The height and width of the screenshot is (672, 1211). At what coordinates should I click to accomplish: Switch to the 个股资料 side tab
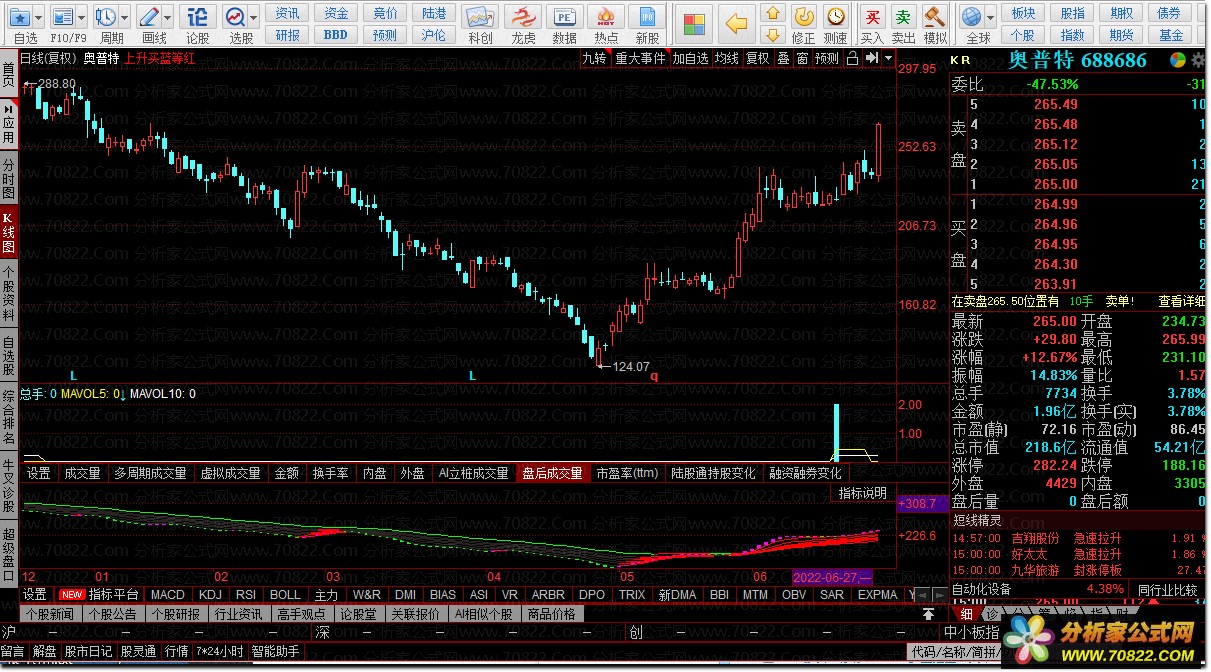8,293
